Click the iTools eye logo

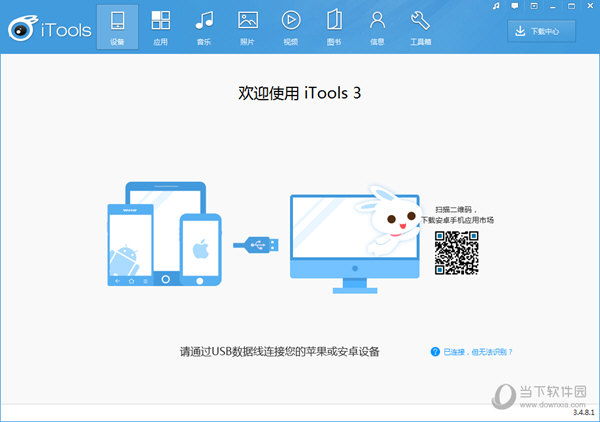[x=23, y=28]
